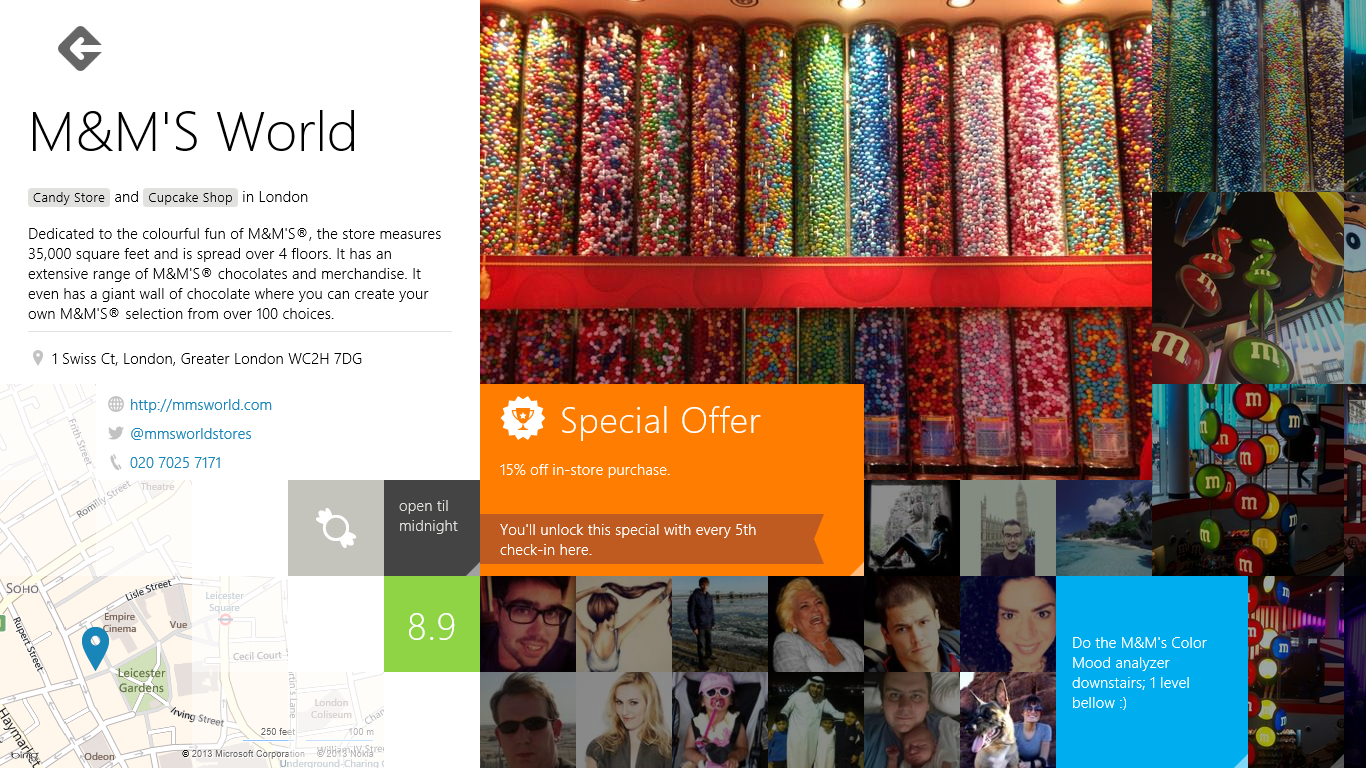Open the @mmsworldstores Twitter link

[191, 434]
